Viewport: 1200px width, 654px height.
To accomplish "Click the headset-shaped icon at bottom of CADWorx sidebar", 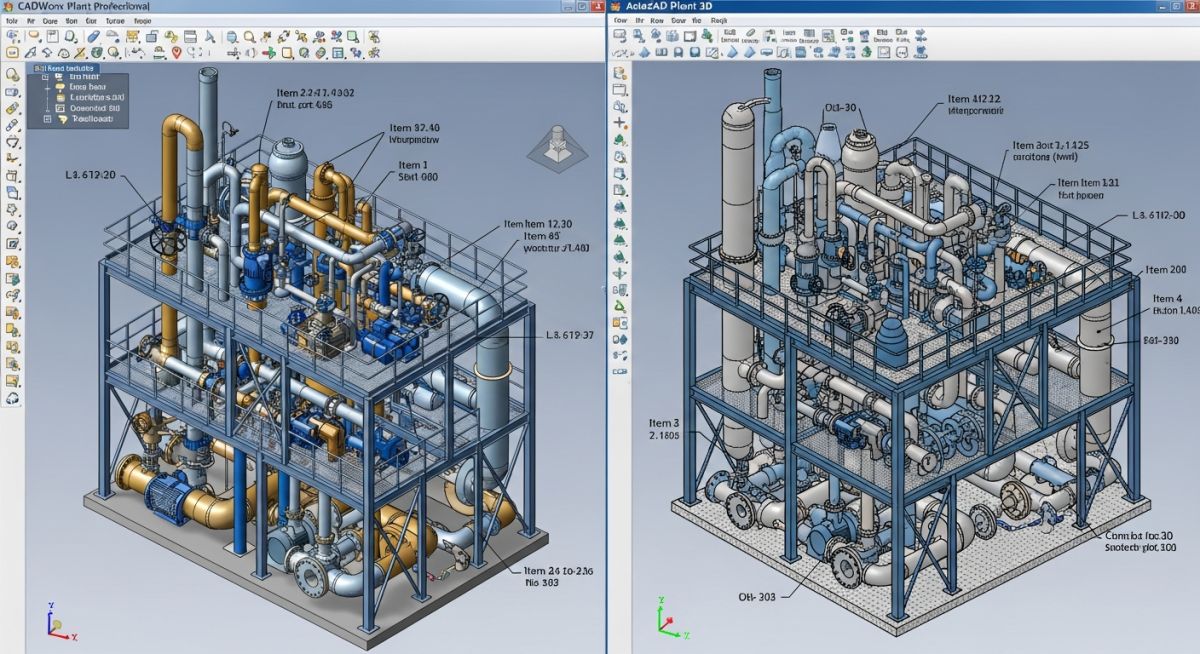I will coord(12,398).
